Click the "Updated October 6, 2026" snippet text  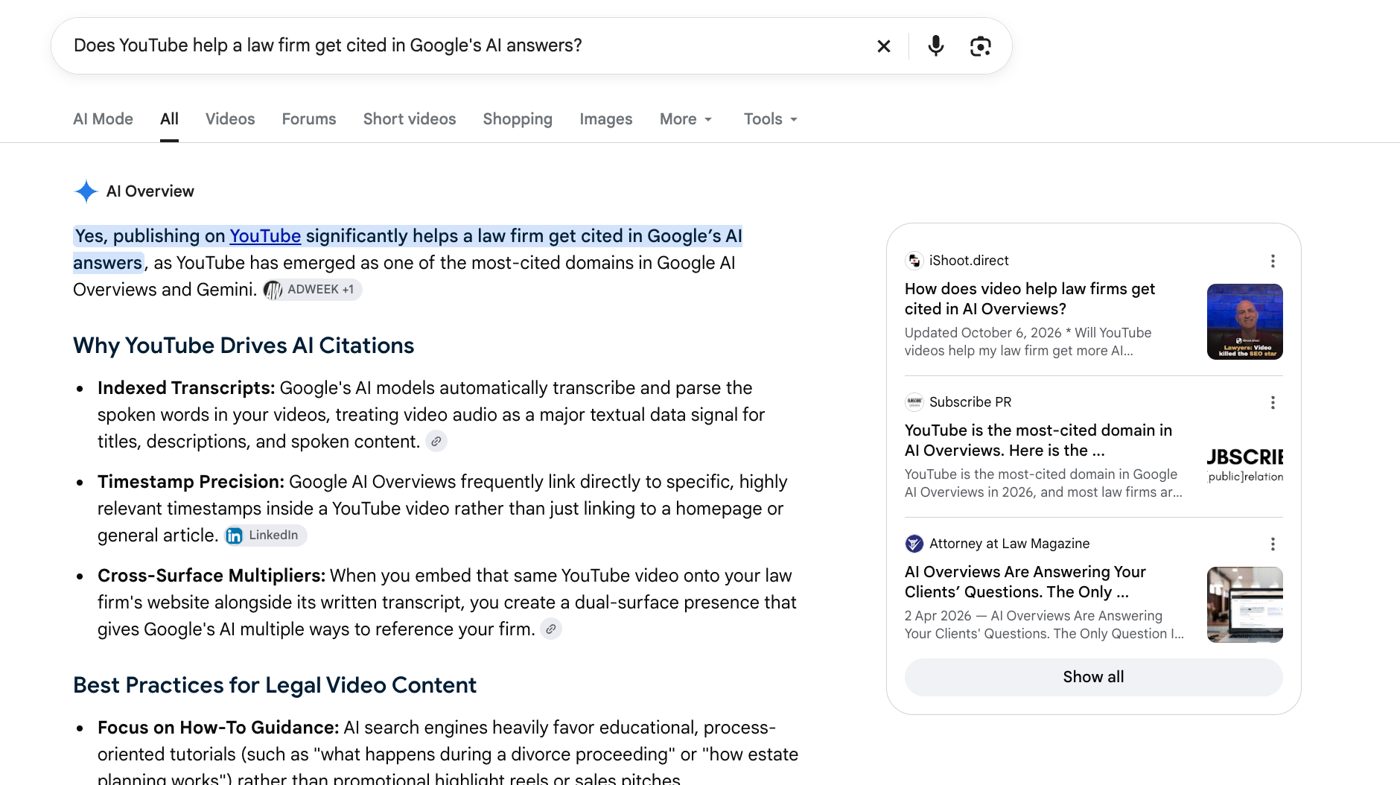(983, 333)
